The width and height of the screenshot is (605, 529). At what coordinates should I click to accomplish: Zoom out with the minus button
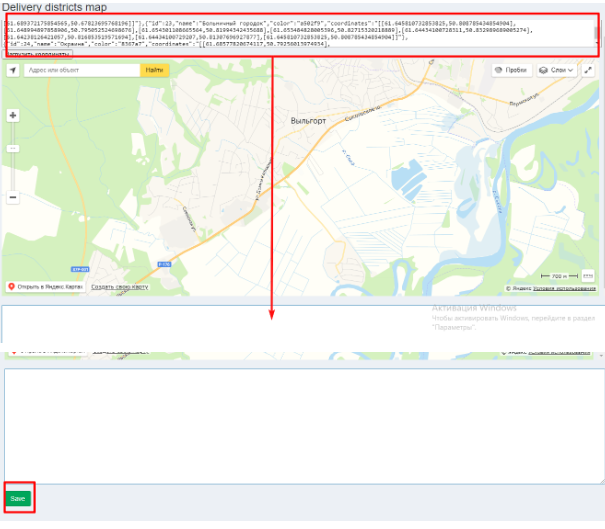click(x=13, y=198)
